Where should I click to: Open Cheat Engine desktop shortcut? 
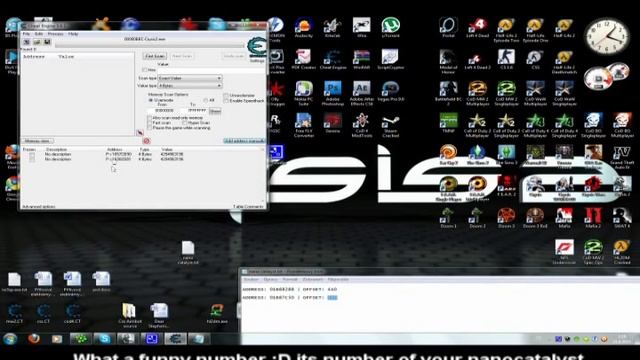(333, 60)
